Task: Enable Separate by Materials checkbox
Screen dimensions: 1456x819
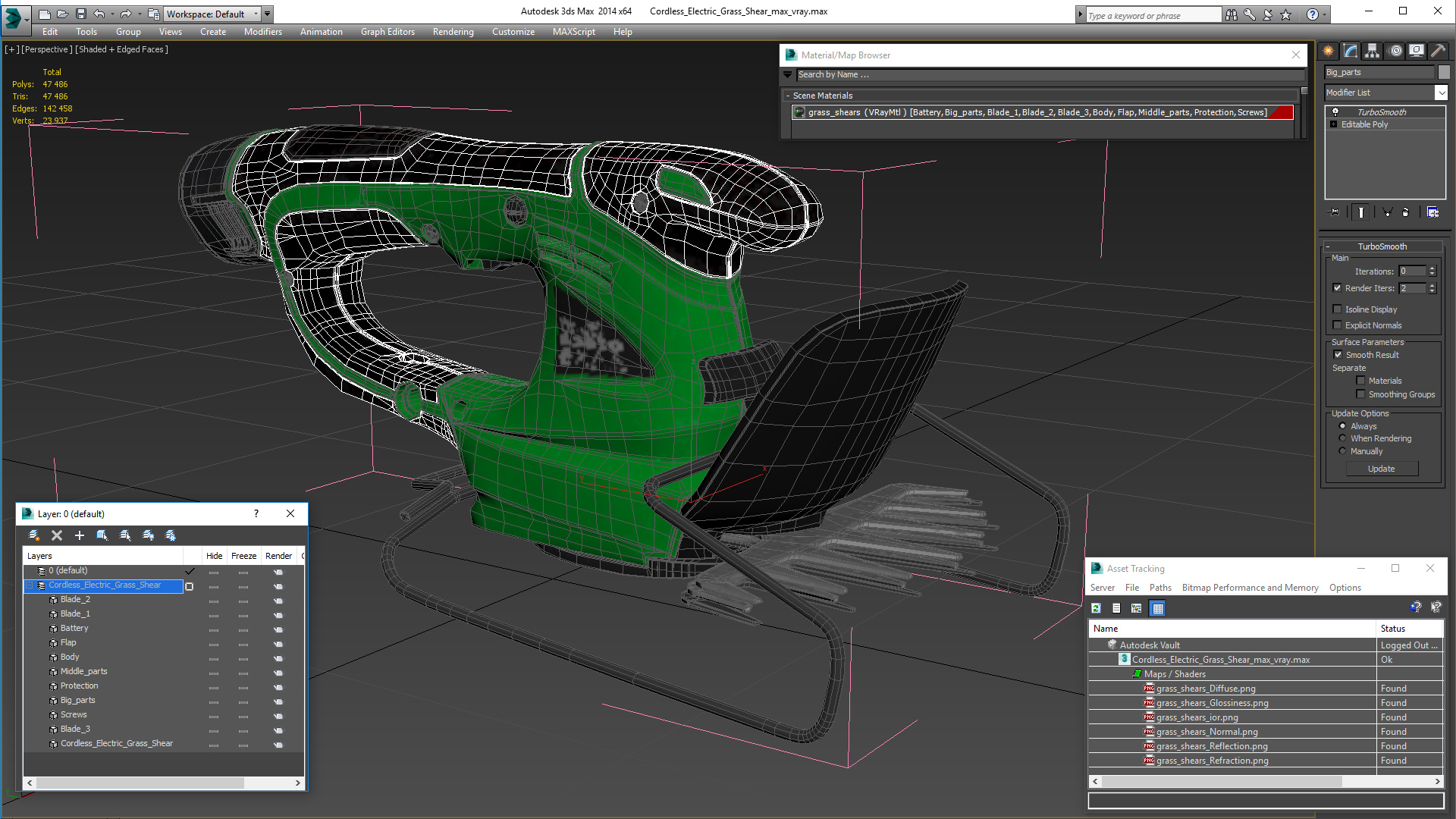Action: 1361,380
